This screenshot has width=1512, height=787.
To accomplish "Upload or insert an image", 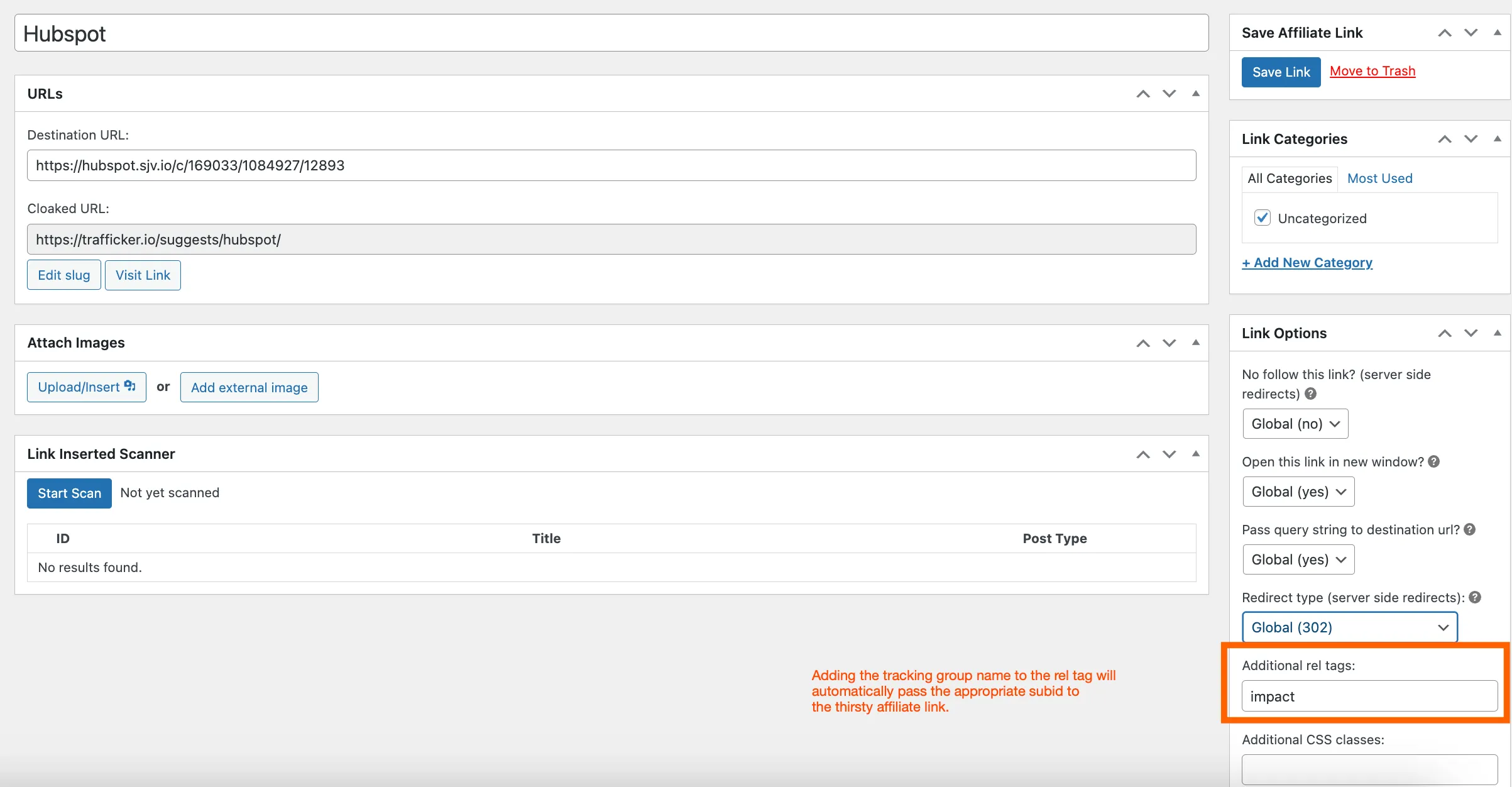I will click(x=86, y=387).
